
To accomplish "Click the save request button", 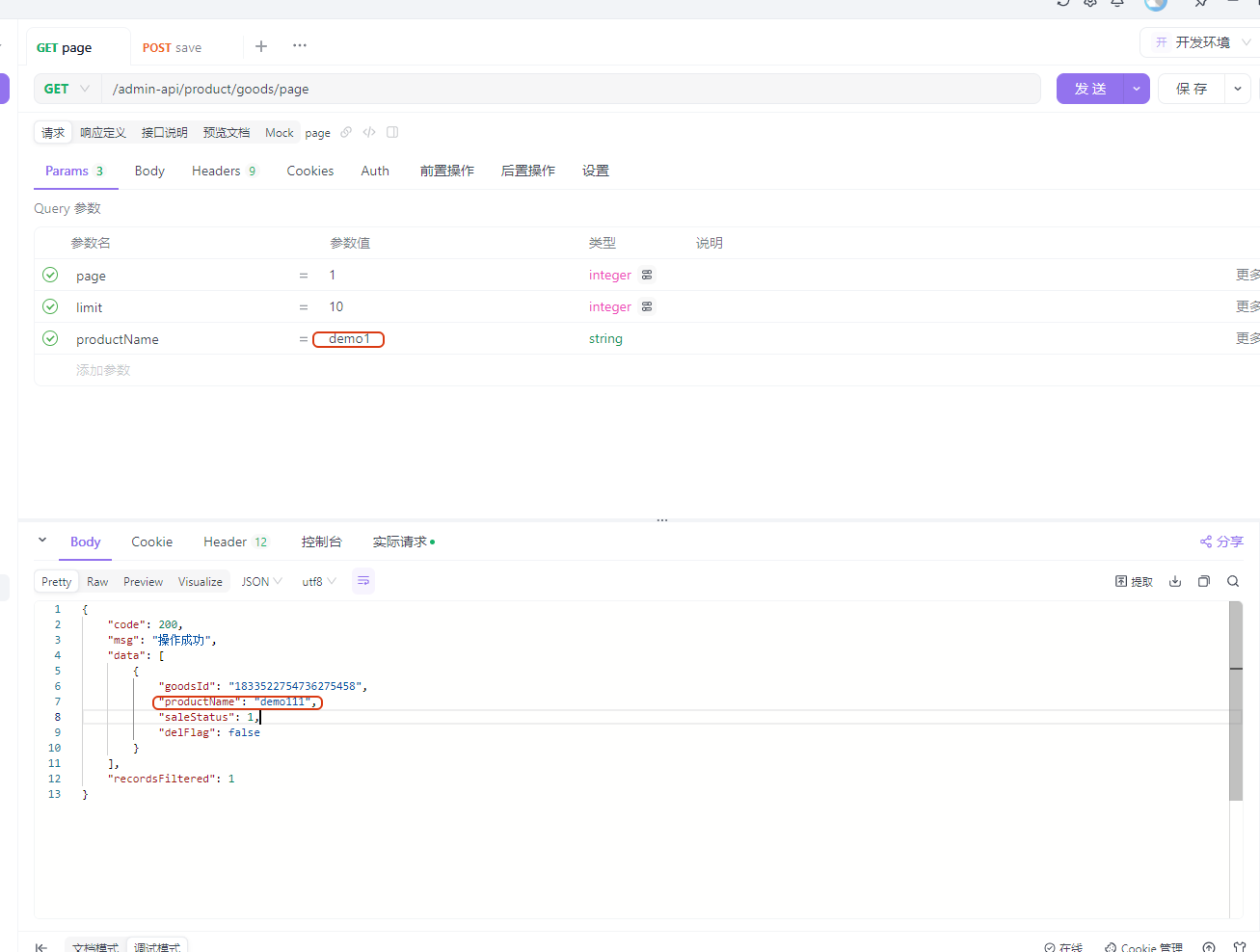I will 1192,89.
